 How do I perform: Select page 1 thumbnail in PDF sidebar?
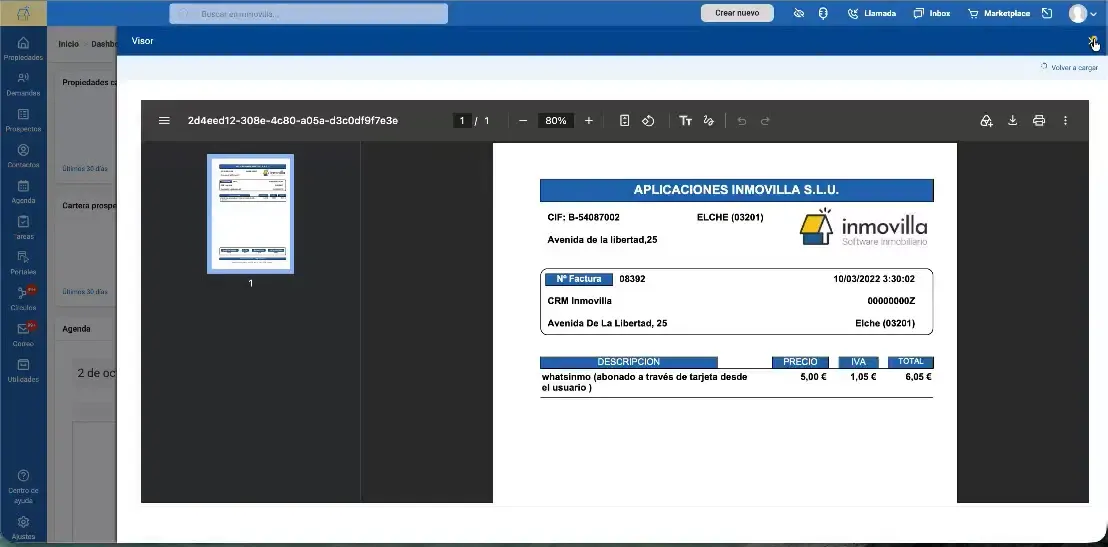250,214
